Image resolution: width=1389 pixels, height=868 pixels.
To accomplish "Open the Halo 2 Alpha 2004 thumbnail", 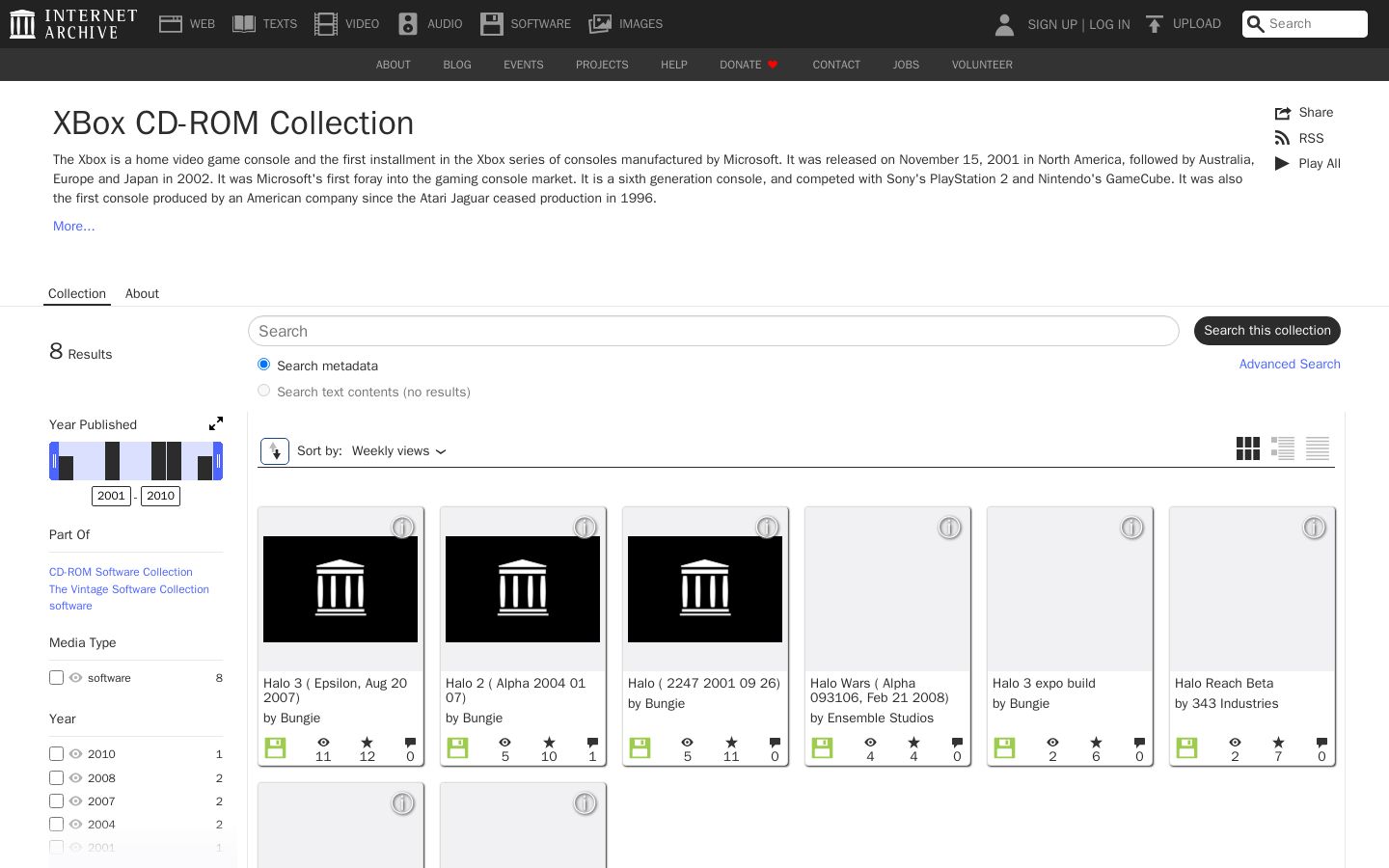I will pos(523,589).
